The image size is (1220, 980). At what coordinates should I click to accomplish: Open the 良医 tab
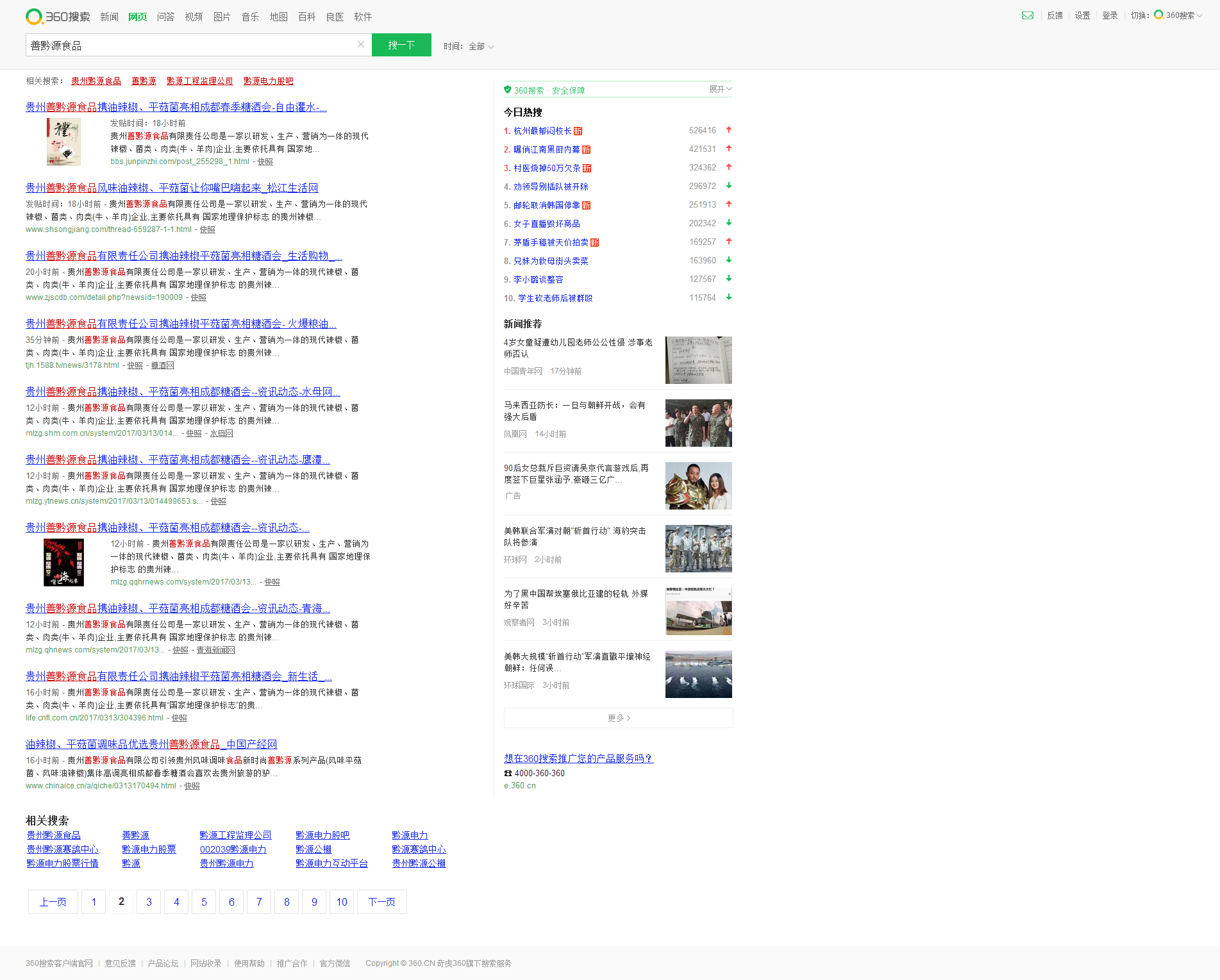tap(335, 17)
